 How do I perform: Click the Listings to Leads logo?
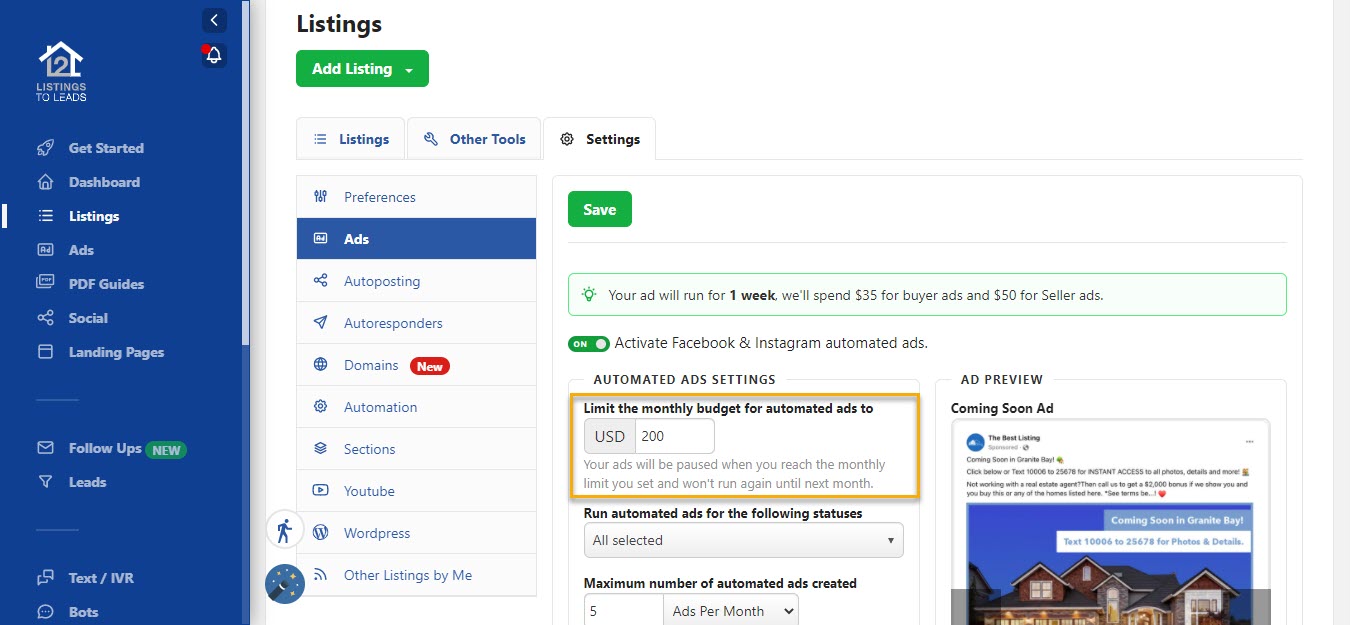tap(61, 72)
